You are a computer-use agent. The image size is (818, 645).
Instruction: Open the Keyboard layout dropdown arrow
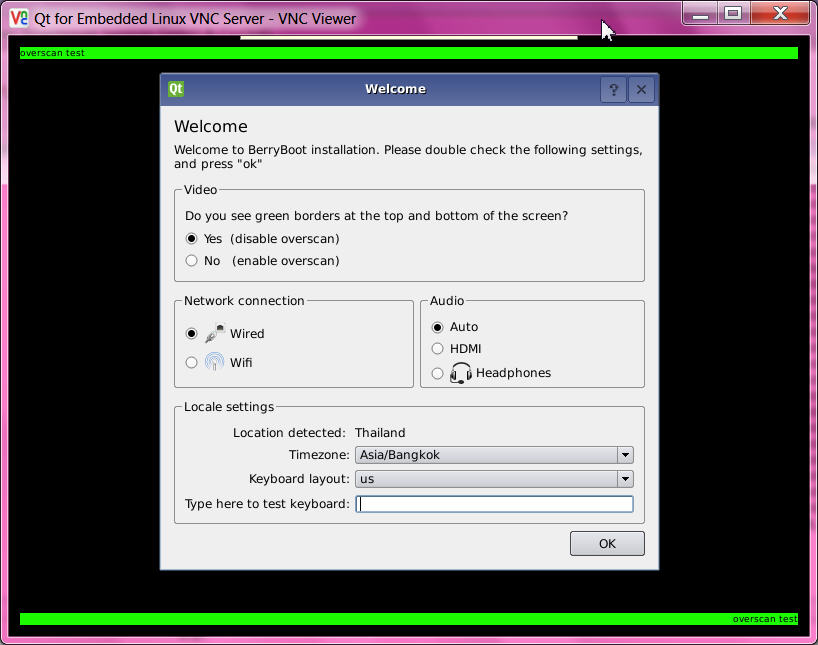click(625, 479)
